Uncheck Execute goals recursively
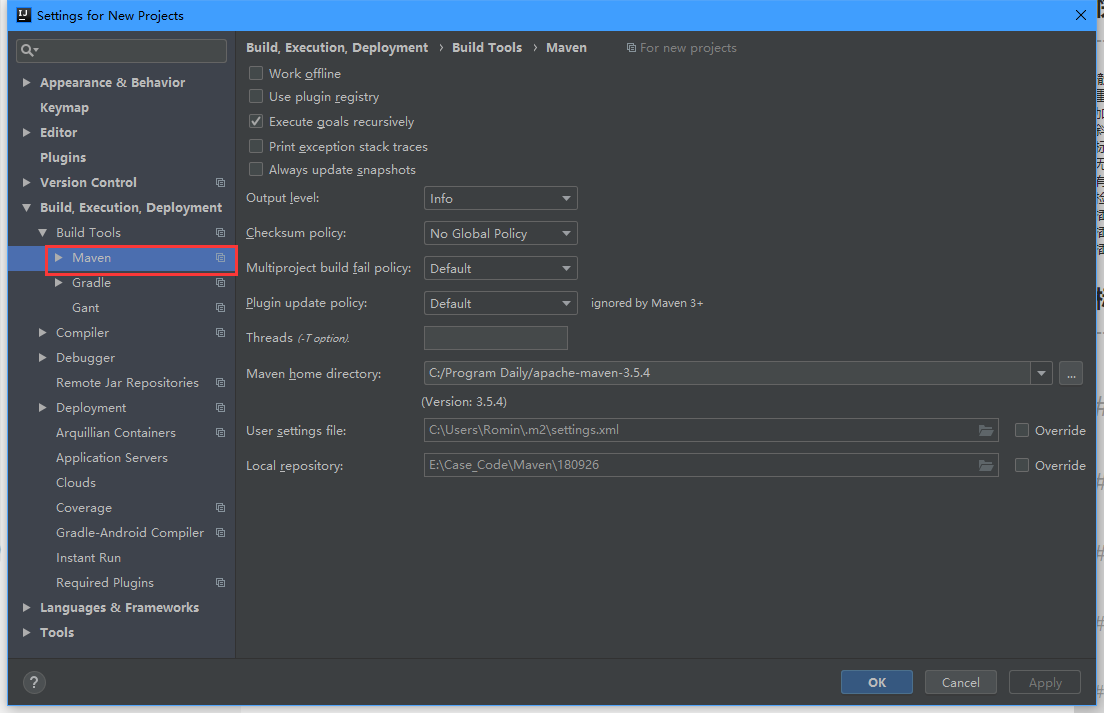Screen dimensions: 1104x713 [x=256, y=121]
